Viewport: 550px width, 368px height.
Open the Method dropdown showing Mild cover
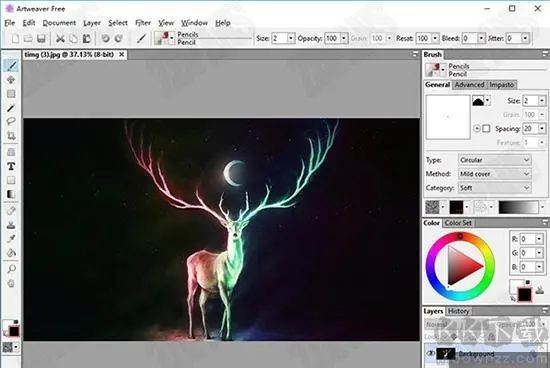tap(495, 174)
